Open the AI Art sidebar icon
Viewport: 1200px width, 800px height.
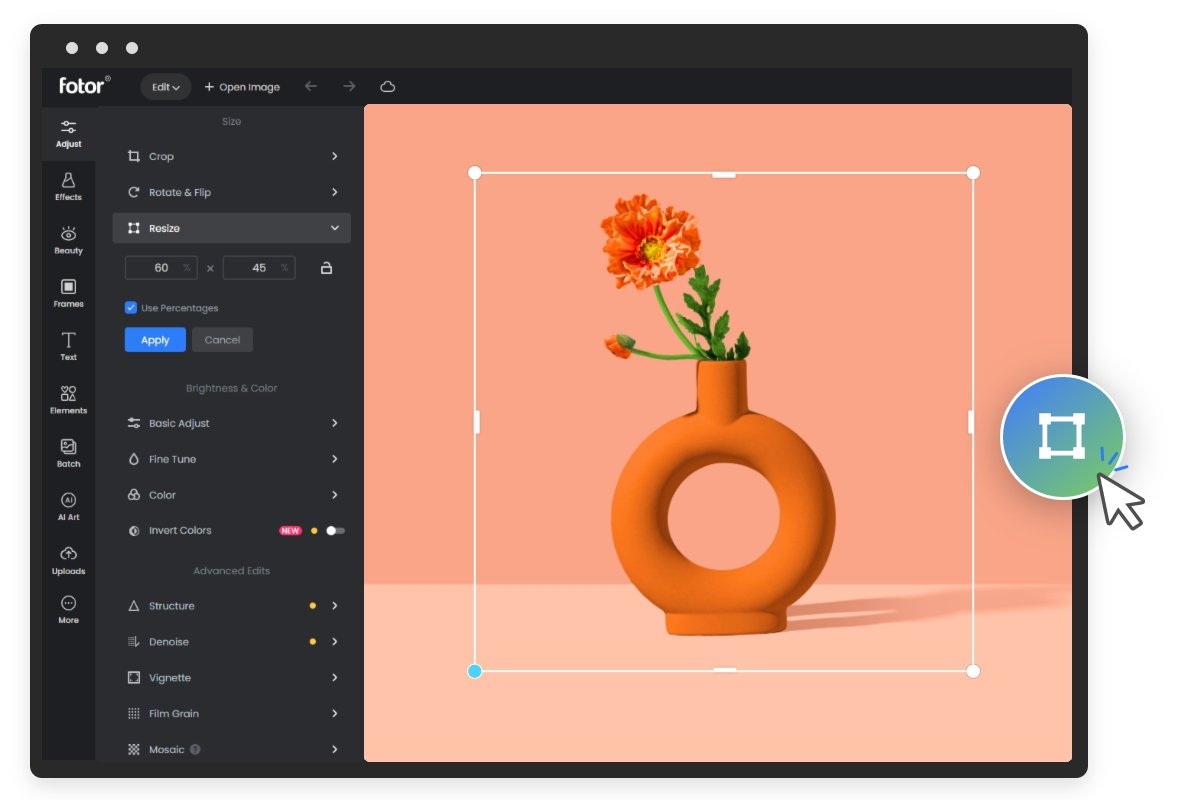[x=68, y=505]
